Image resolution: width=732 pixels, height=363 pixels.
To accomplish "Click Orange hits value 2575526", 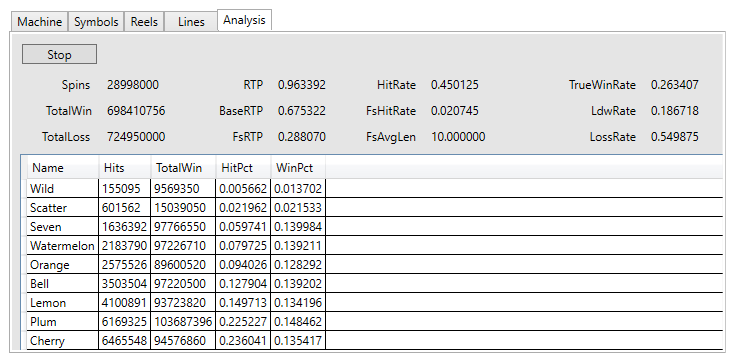I will (125, 265).
